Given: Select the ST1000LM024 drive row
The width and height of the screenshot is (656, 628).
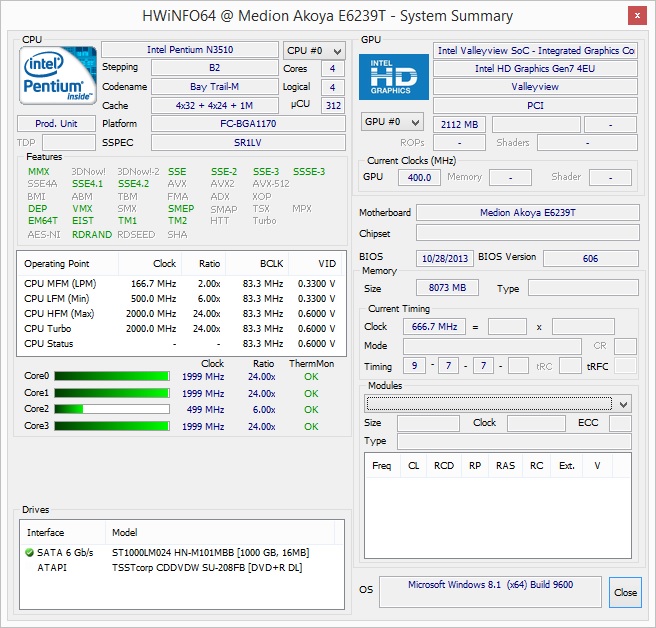Looking at the screenshot, I should 182,553.
